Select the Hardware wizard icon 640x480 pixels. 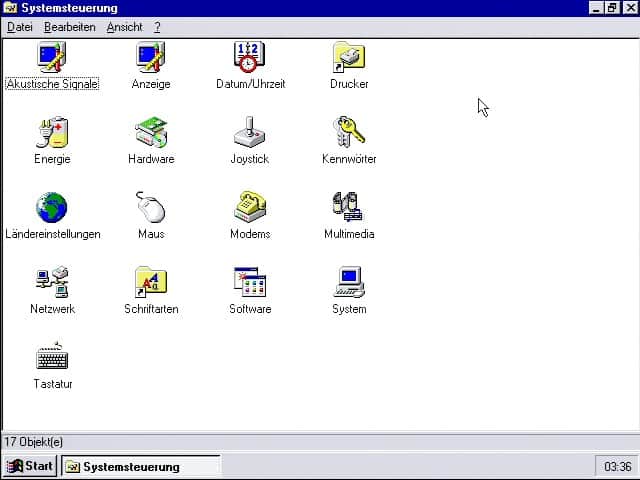tap(151, 132)
